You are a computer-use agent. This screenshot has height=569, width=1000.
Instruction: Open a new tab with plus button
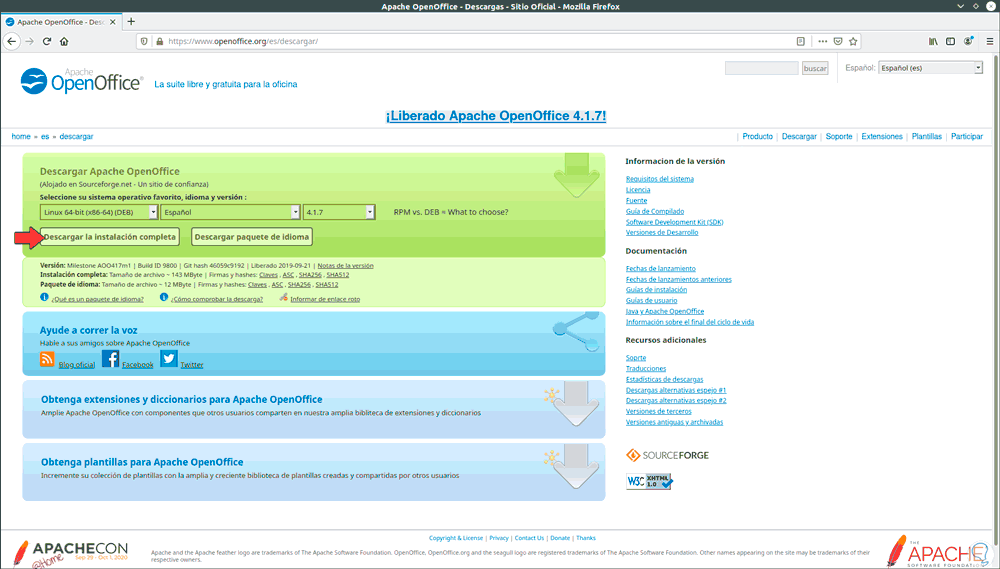131,21
